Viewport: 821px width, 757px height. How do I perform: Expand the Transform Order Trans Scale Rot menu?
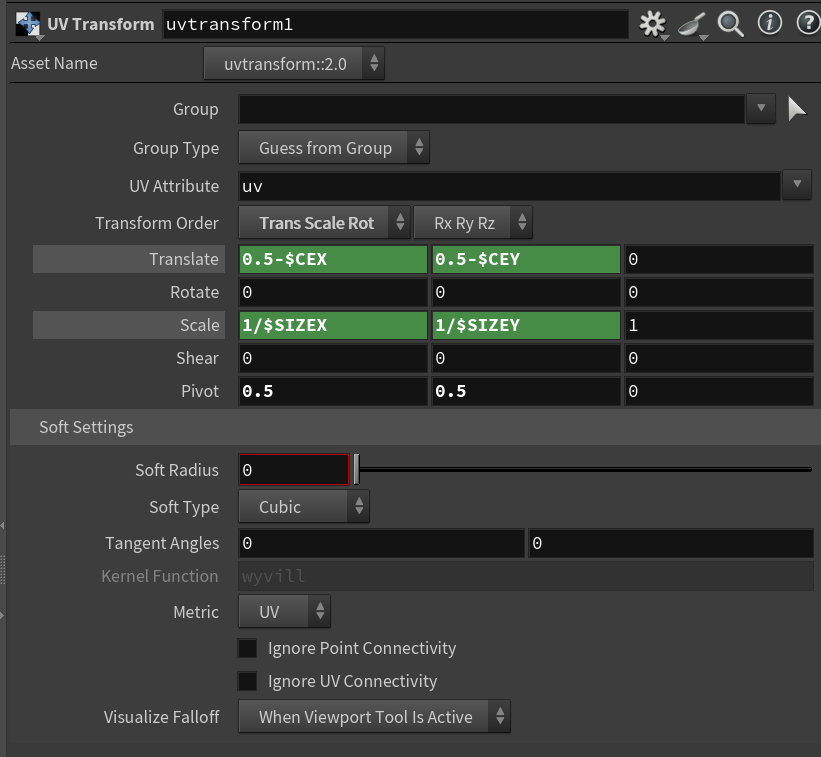tap(324, 223)
